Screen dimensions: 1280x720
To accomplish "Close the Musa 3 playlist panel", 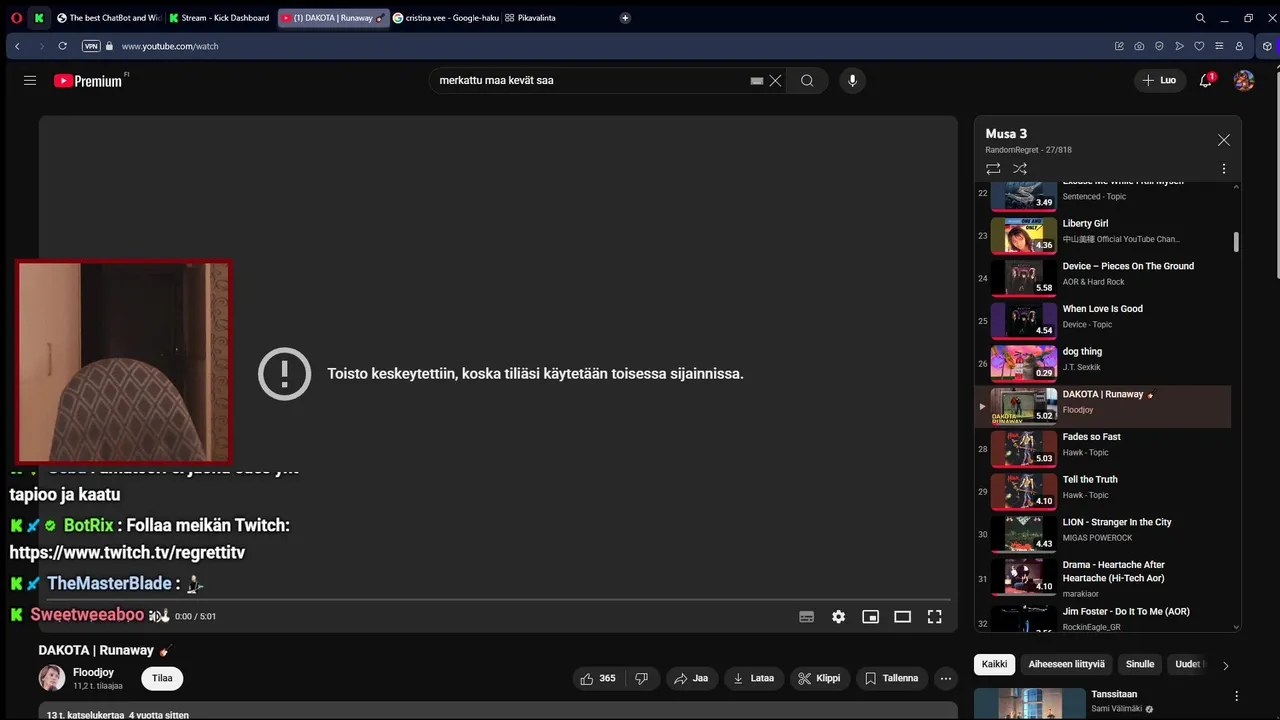I will (1223, 140).
